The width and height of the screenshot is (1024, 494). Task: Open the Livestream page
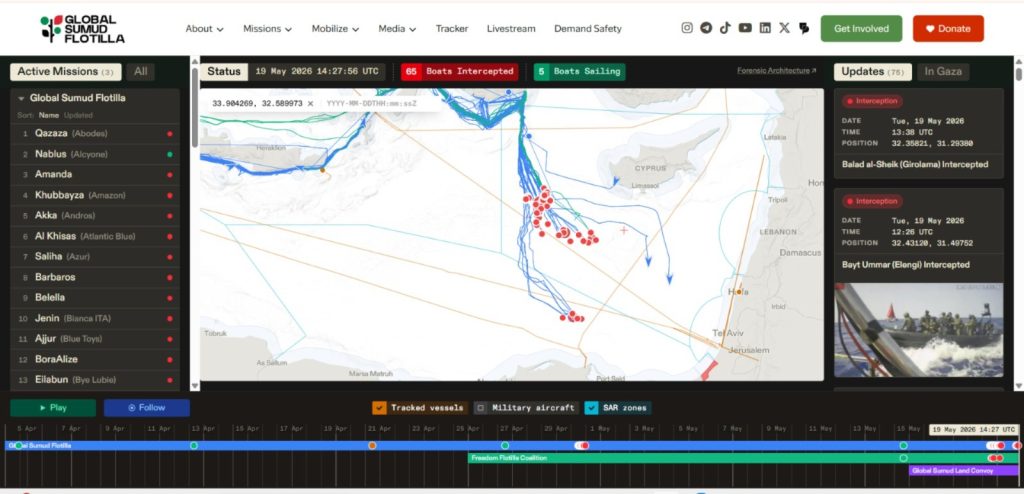(x=511, y=29)
